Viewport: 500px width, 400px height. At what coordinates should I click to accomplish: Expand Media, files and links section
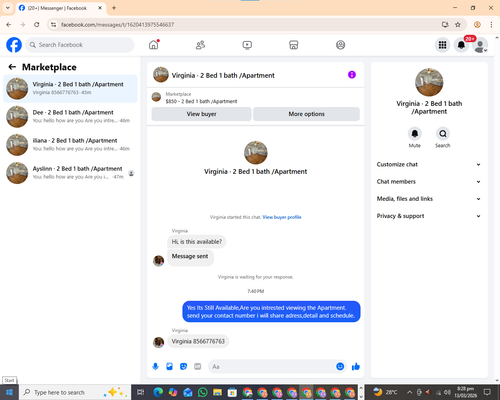tap(429, 199)
